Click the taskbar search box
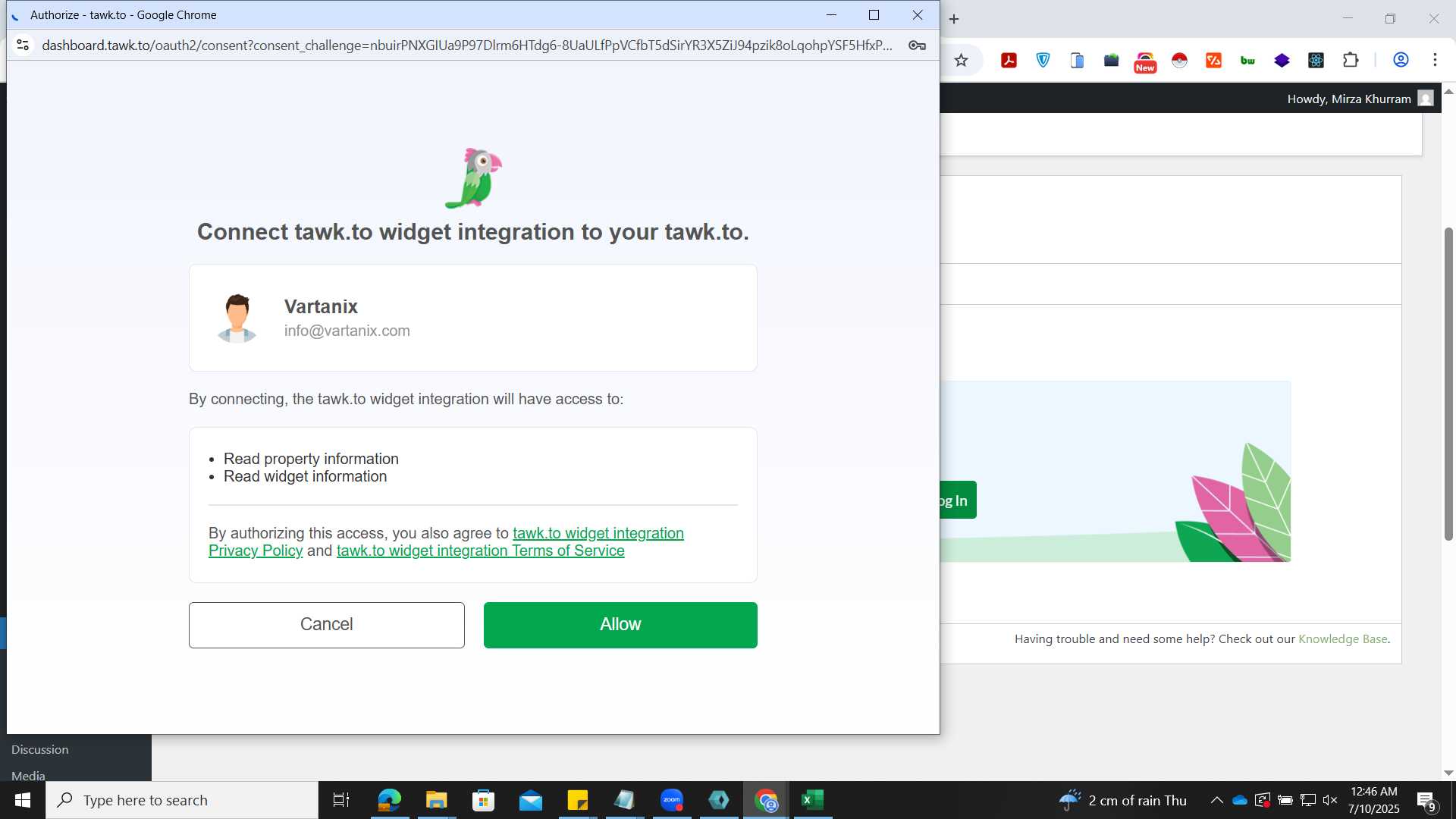Screen dimensions: 1456x819 (182, 800)
